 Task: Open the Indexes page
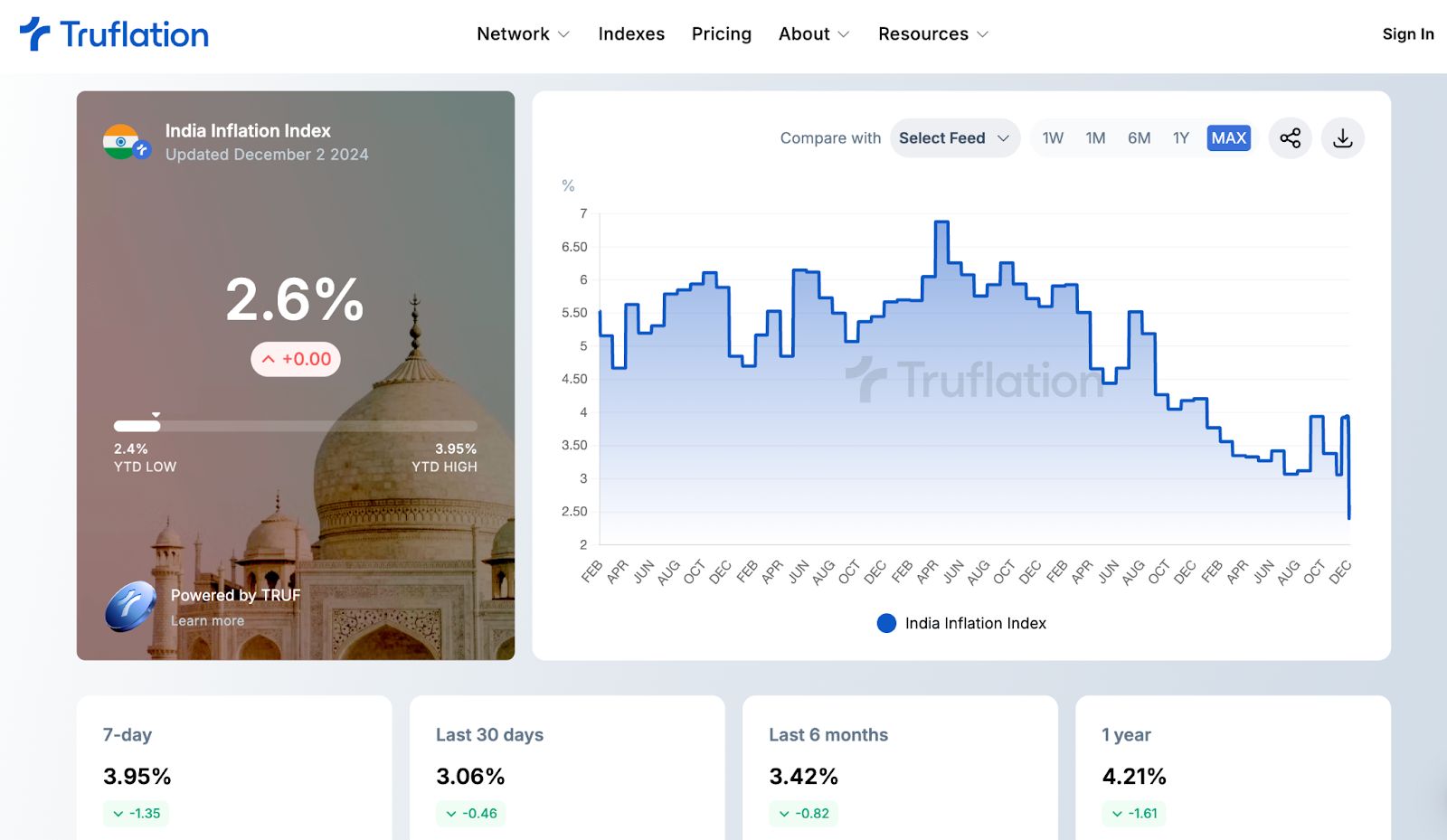[x=631, y=34]
